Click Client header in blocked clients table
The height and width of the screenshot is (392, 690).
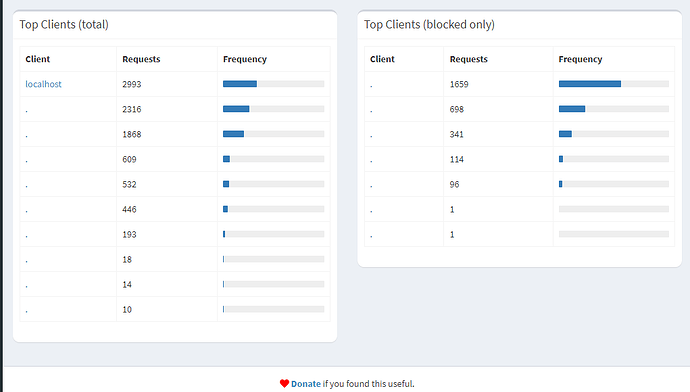pyautogui.click(x=382, y=59)
